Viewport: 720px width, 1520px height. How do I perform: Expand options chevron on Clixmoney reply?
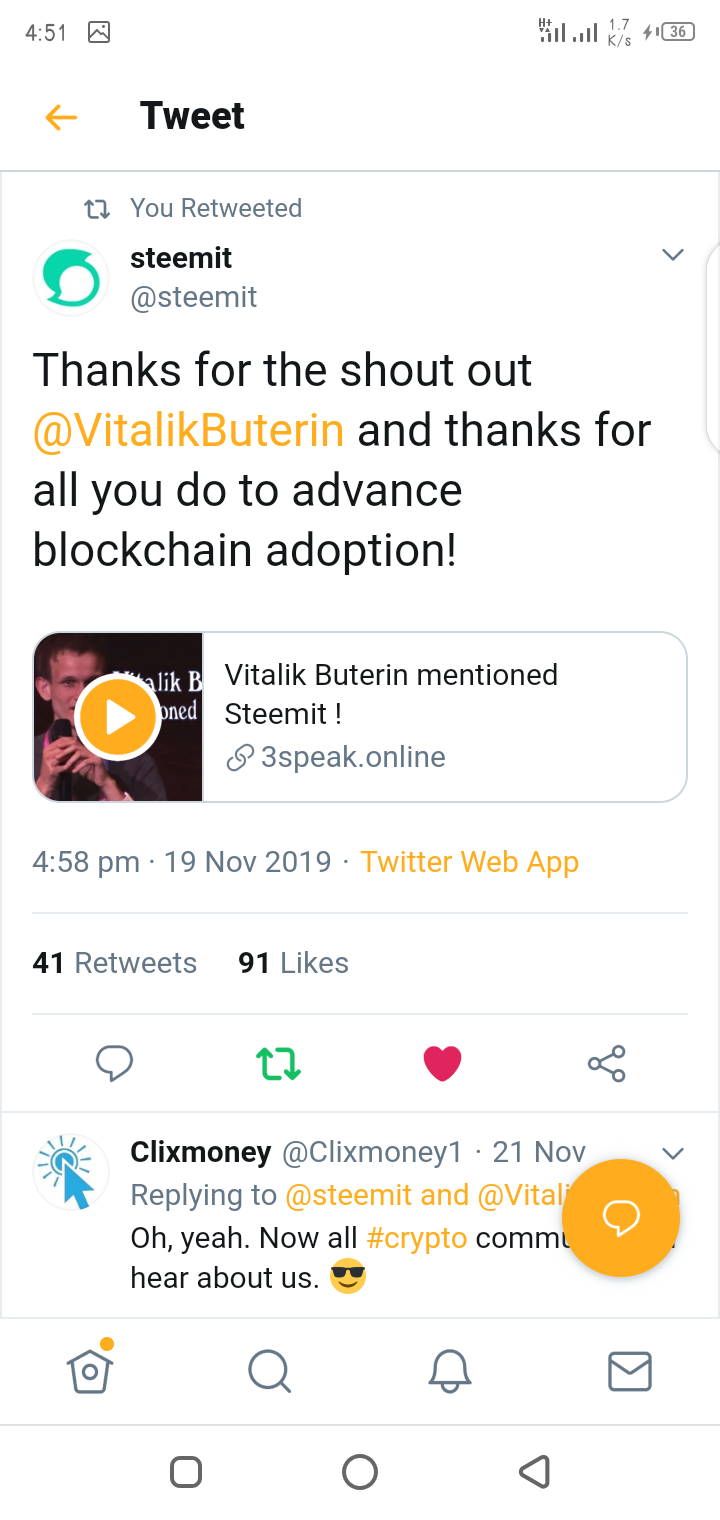(673, 1153)
